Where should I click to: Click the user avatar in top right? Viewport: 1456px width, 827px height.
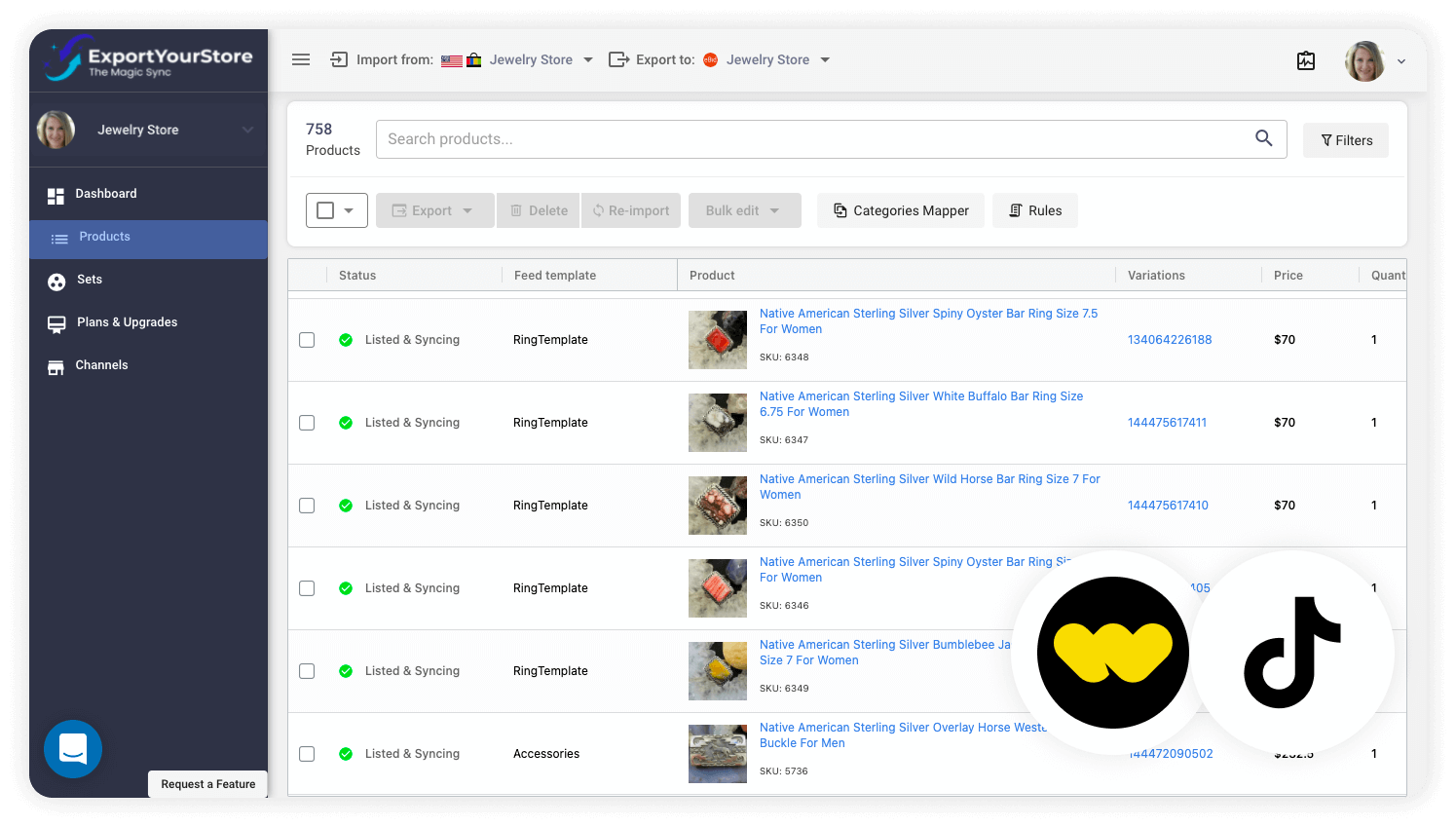1364,60
